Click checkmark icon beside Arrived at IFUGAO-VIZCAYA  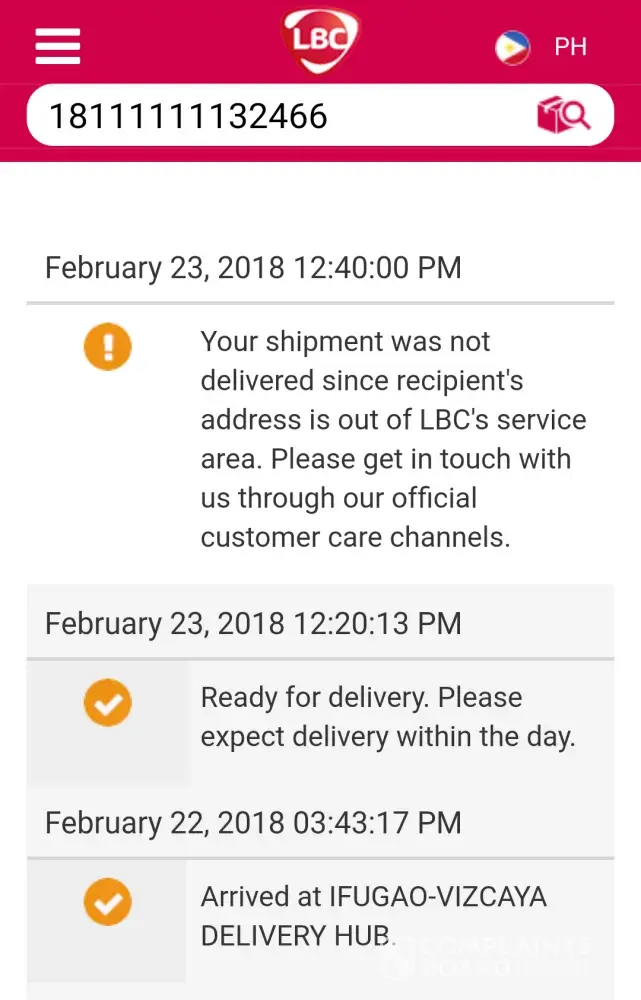pyautogui.click(x=107, y=901)
